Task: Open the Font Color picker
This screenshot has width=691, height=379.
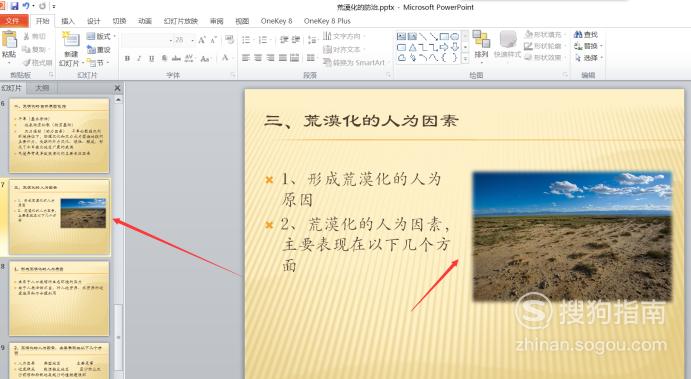Action: pyautogui.click(x=226, y=58)
